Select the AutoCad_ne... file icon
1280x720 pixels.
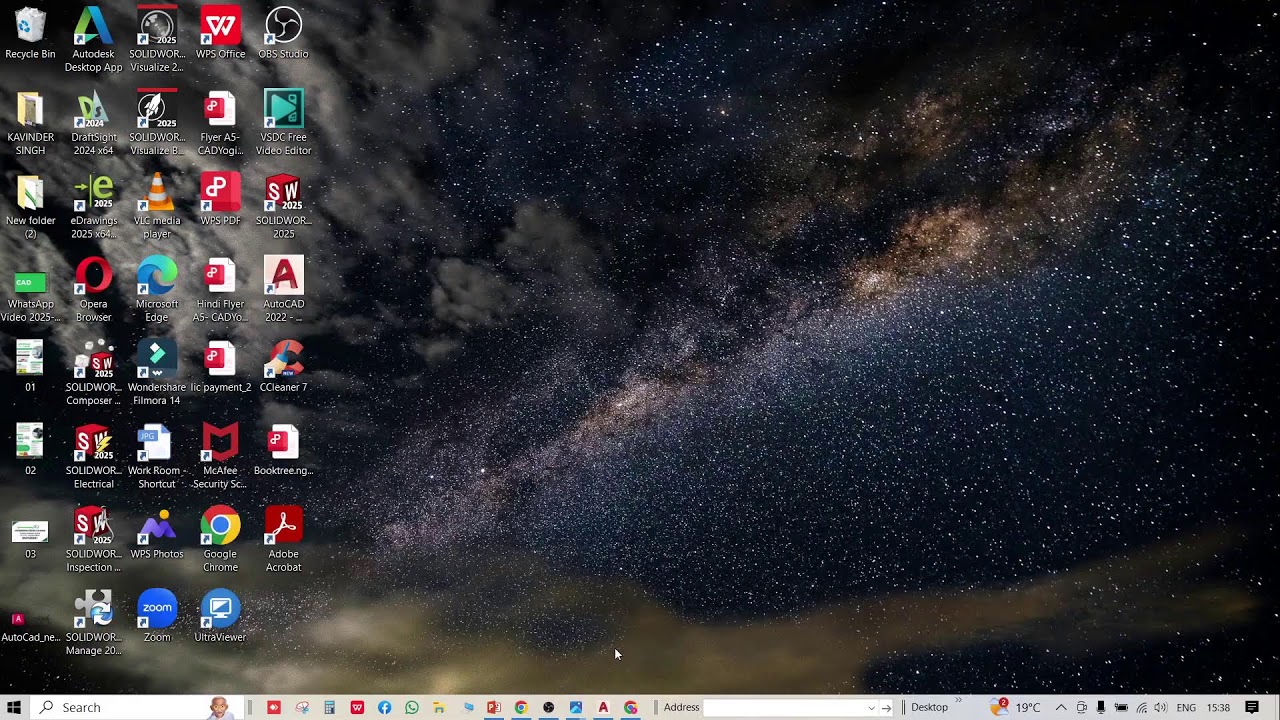pyautogui.click(x=30, y=627)
